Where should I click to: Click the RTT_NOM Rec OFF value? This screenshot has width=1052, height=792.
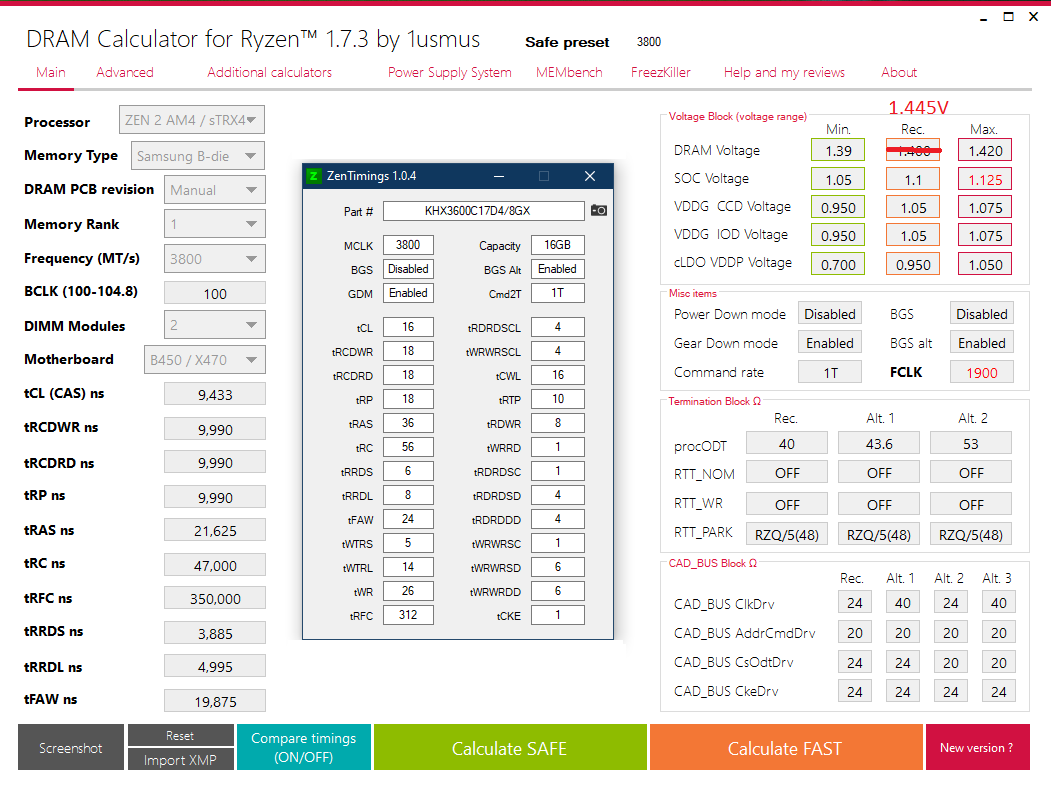tap(787, 473)
